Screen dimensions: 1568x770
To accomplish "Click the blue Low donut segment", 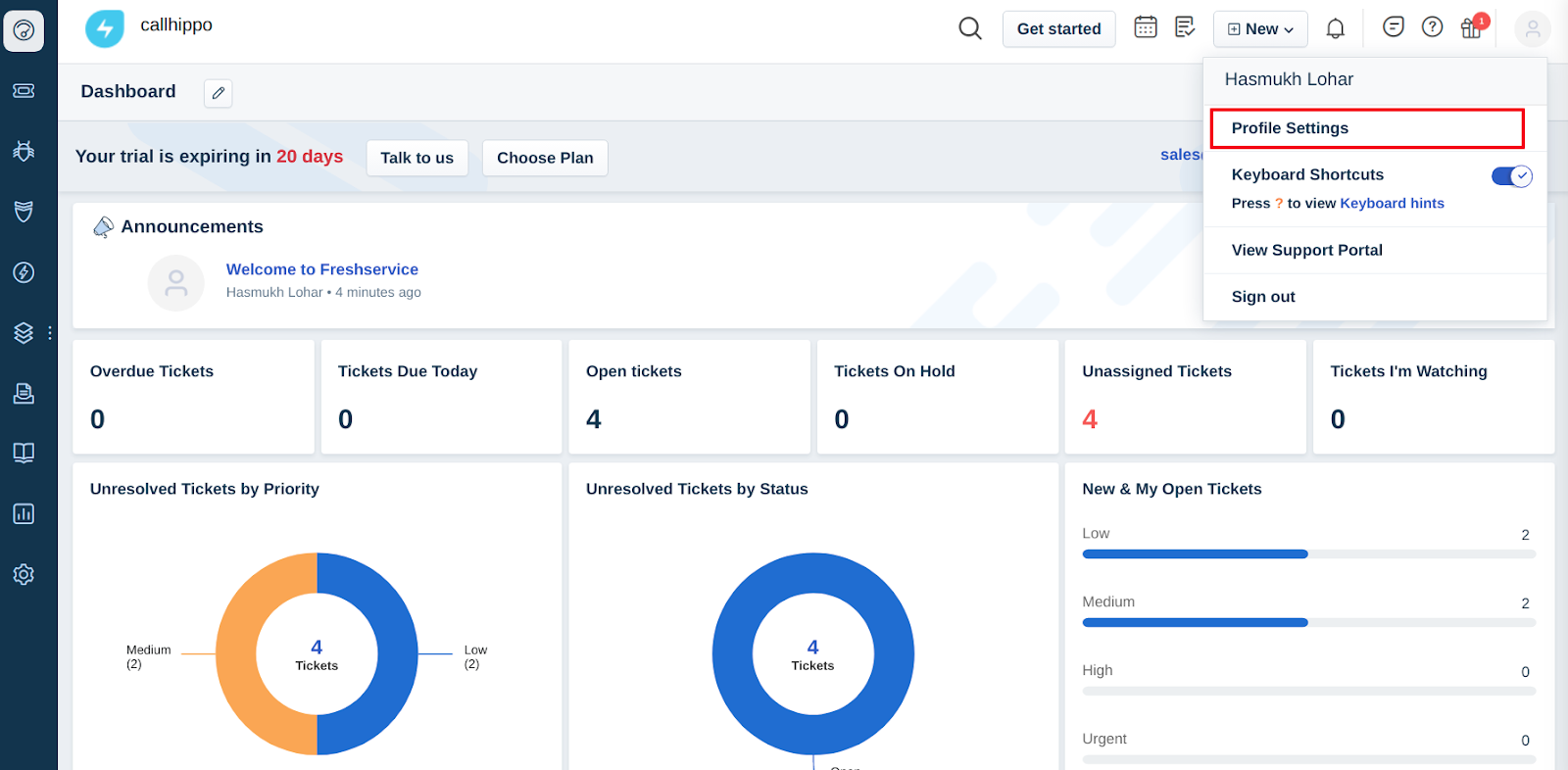I will pos(397,653).
